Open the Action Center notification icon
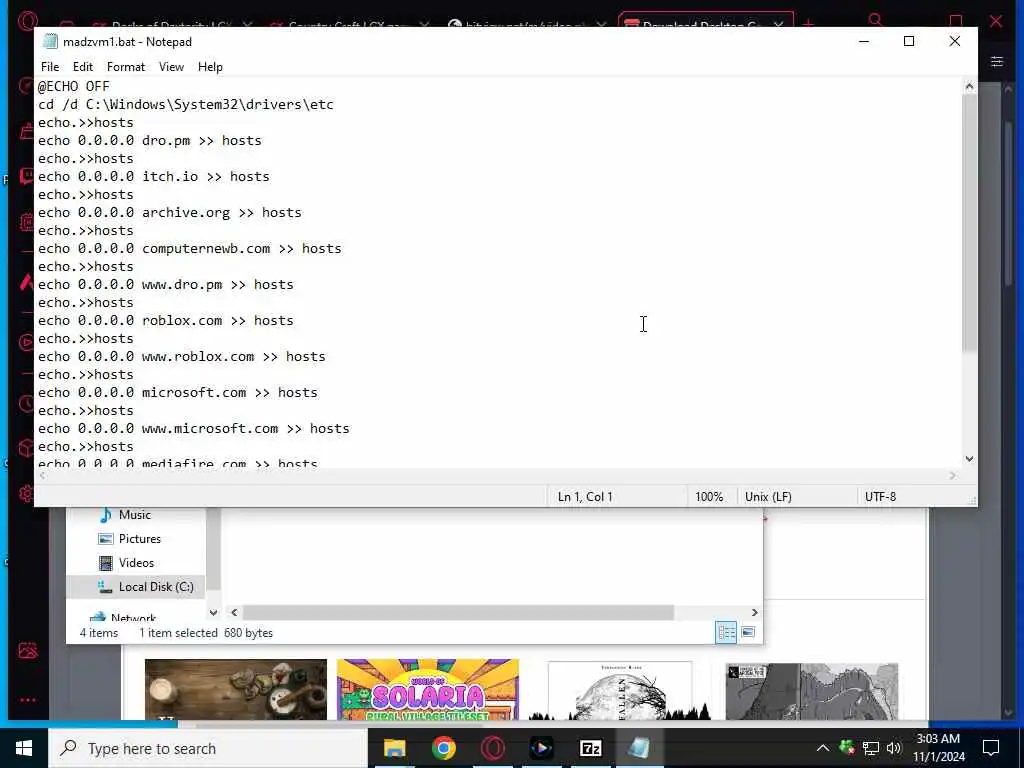The height and width of the screenshot is (768, 1024). click(x=991, y=748)
